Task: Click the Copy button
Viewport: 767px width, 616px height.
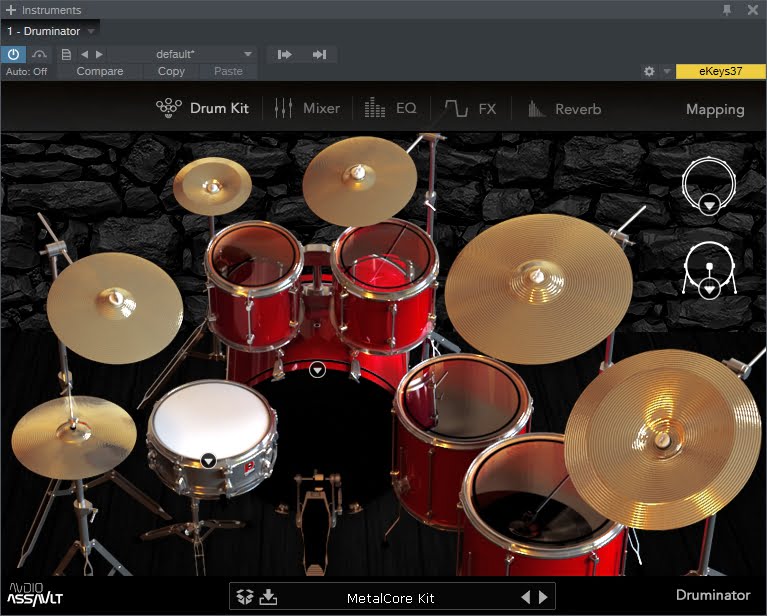Action: pyautogui.click(x=171, y=71)
